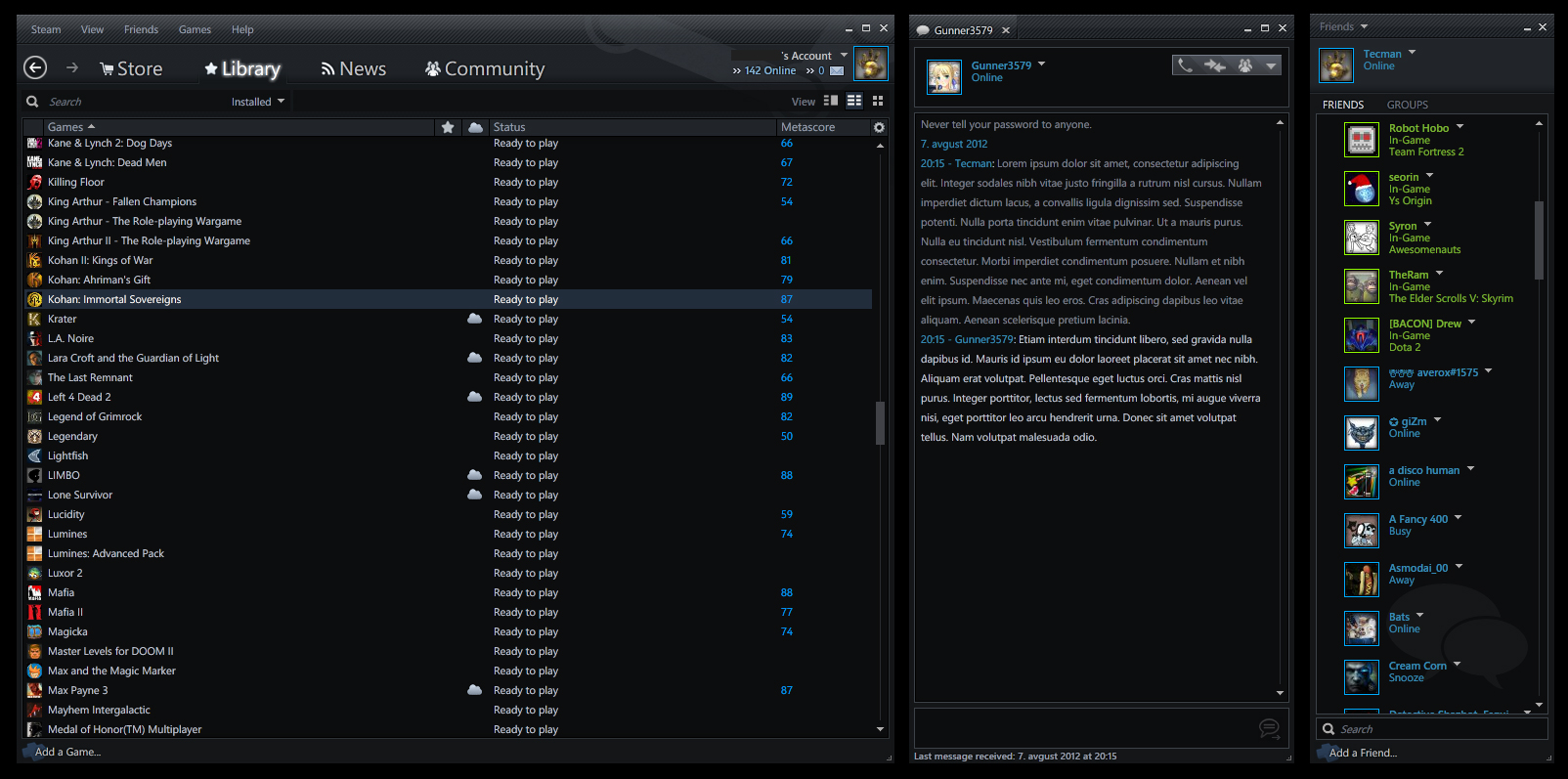1568x779 pixels.
Task: Open dropdown arrow next to Robot Hobo
Action: click(1460, 127)
